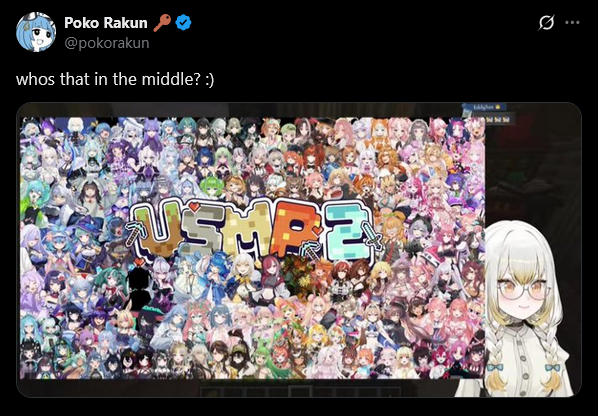The height and width of the screenshot is (416, 598).
Task: Click the Minecraft hotbar at the image bottom
Action: (x=301, y=391)
